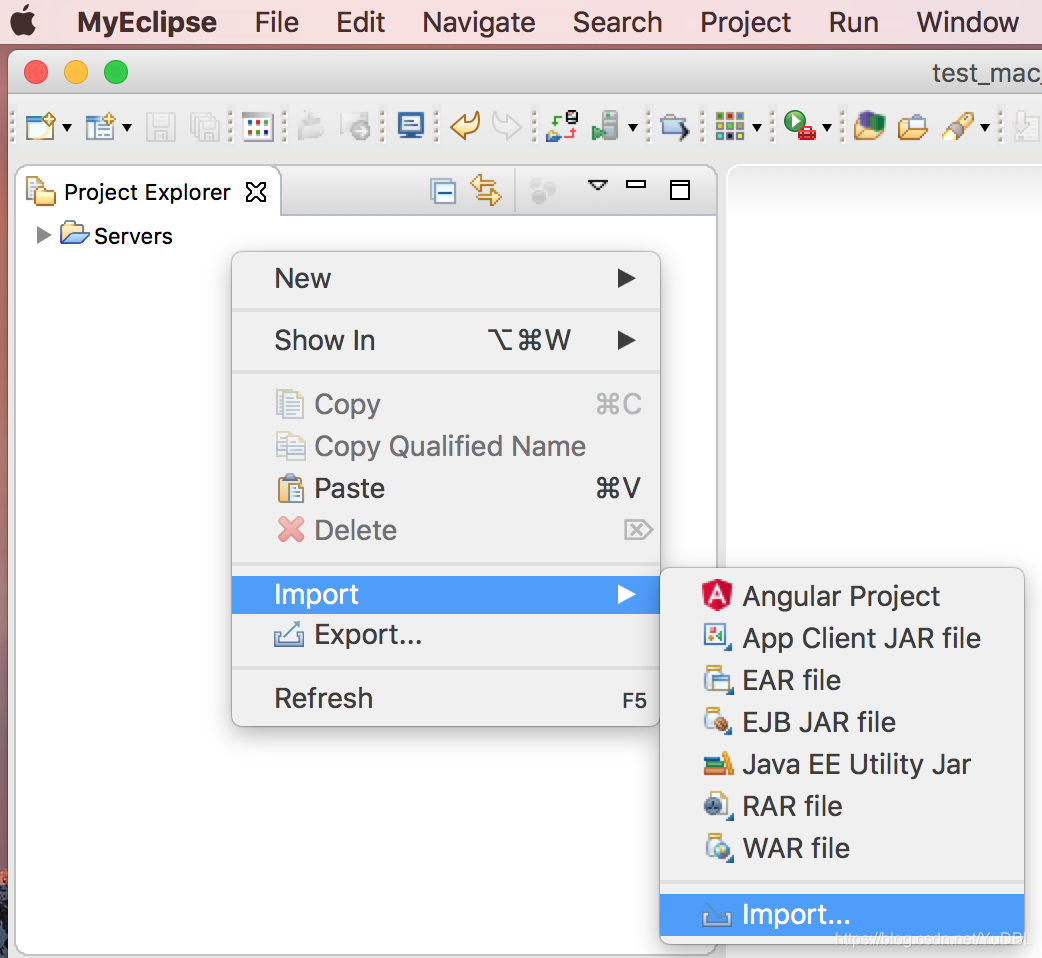This screenshot has width=1042, height=958.
Task: Click the deploy server application toolbar icon
Action: (562, 126)
